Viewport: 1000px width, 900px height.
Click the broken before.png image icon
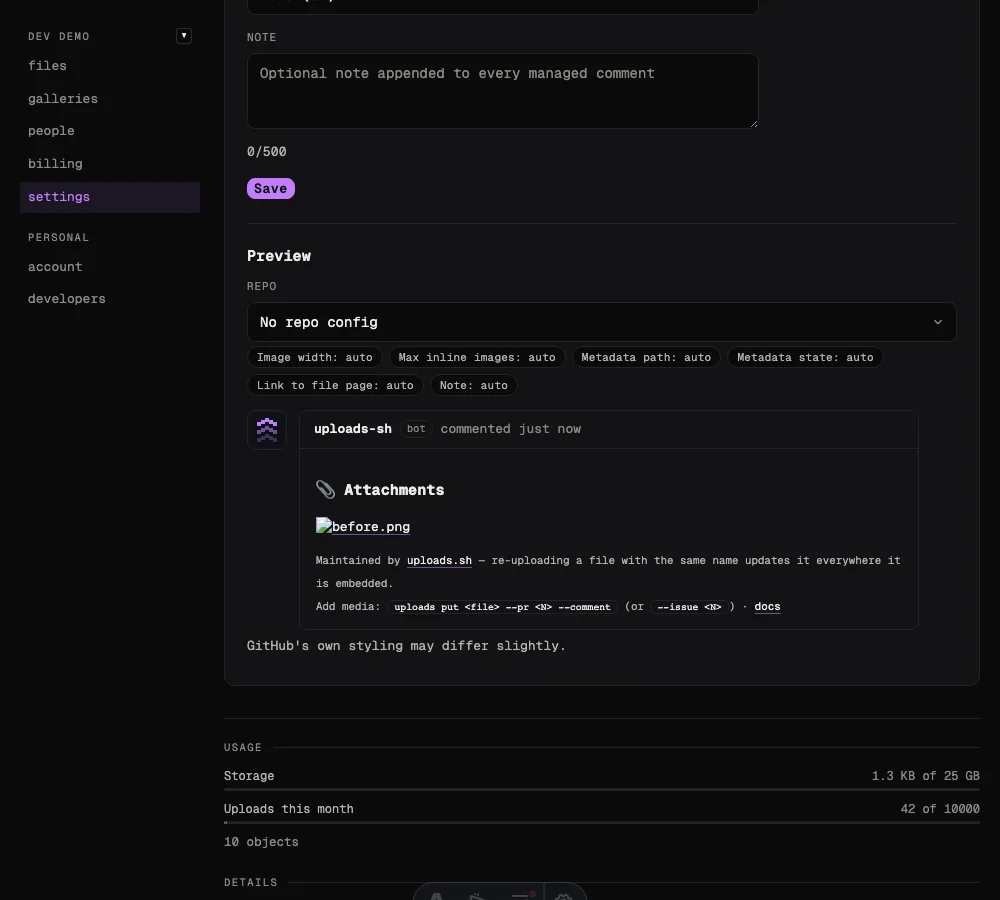pos(323,526)
